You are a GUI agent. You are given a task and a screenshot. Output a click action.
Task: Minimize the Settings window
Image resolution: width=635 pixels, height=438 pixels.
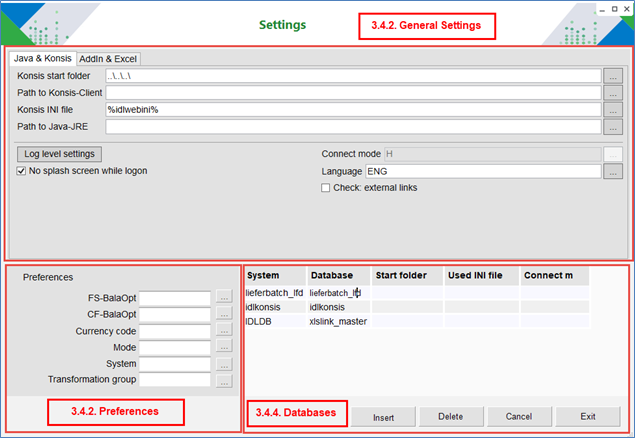point(602,9)
